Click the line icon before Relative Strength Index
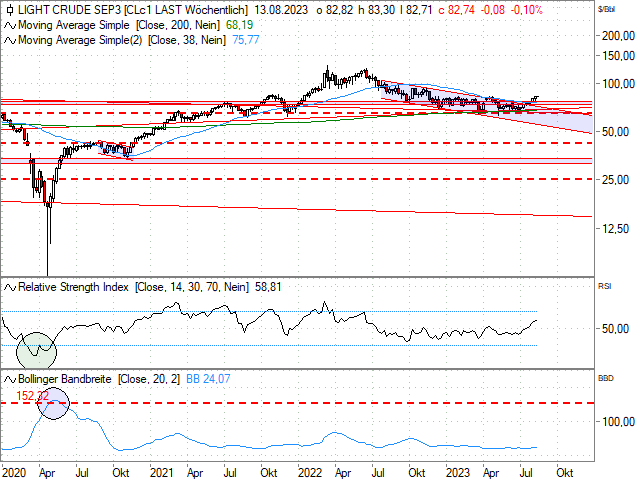This screenshot has height=480, width=640. tap(10, 288)
